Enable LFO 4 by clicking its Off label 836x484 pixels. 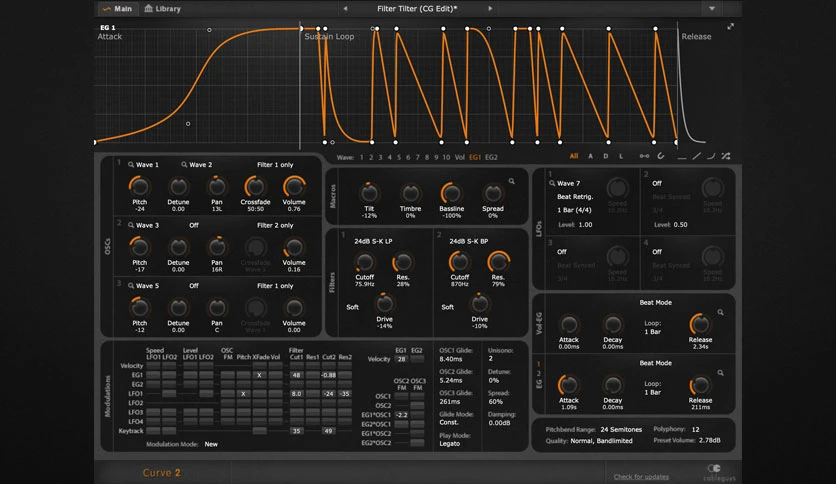click(x=657, y=252)
